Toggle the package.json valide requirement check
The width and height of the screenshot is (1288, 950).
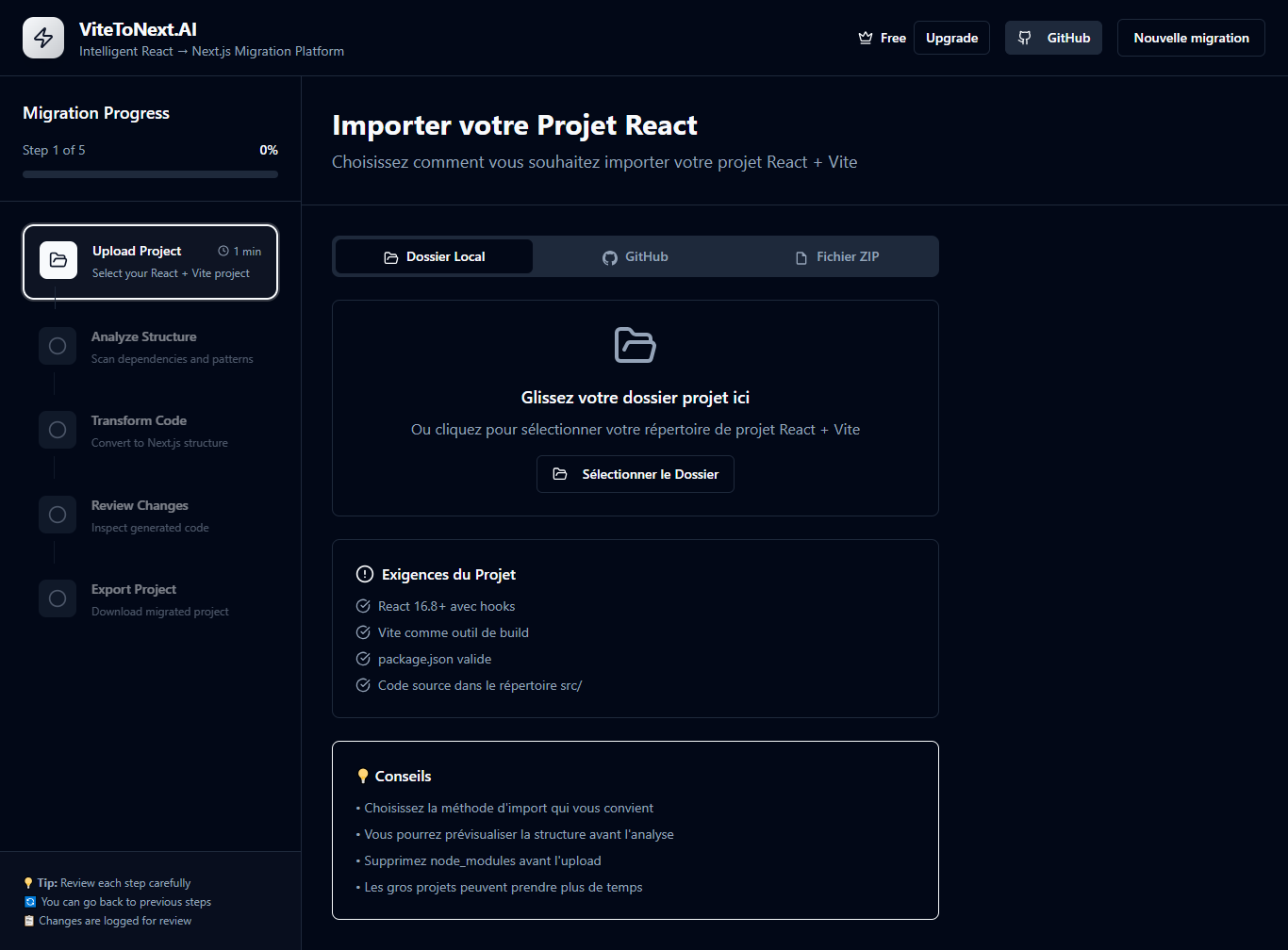(363, 659)
